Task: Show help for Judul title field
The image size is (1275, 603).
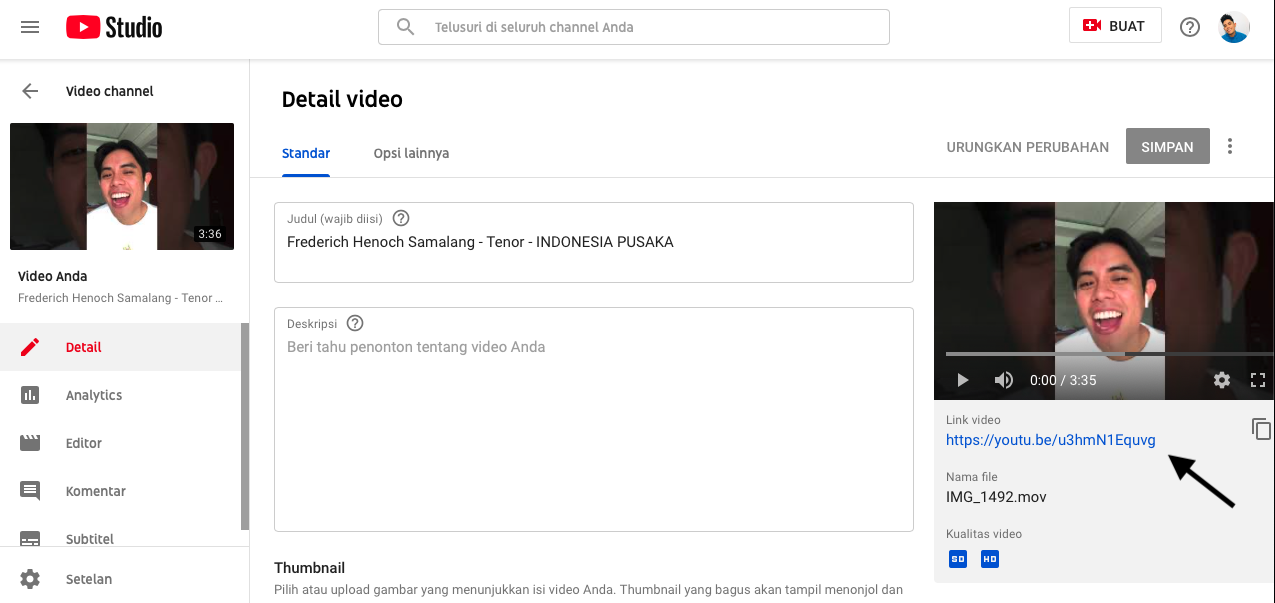Action: click(x=401, y=218)
